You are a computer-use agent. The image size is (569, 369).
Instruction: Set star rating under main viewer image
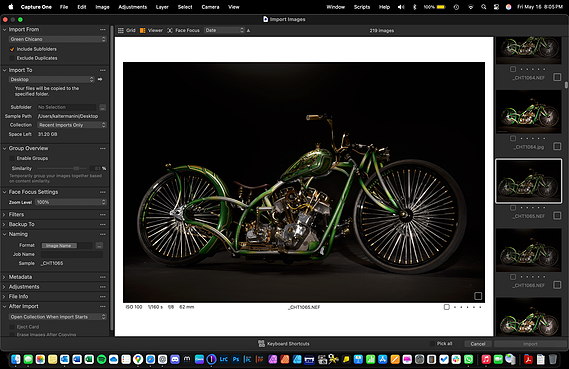pyautogui.click(x=468, y=307)
